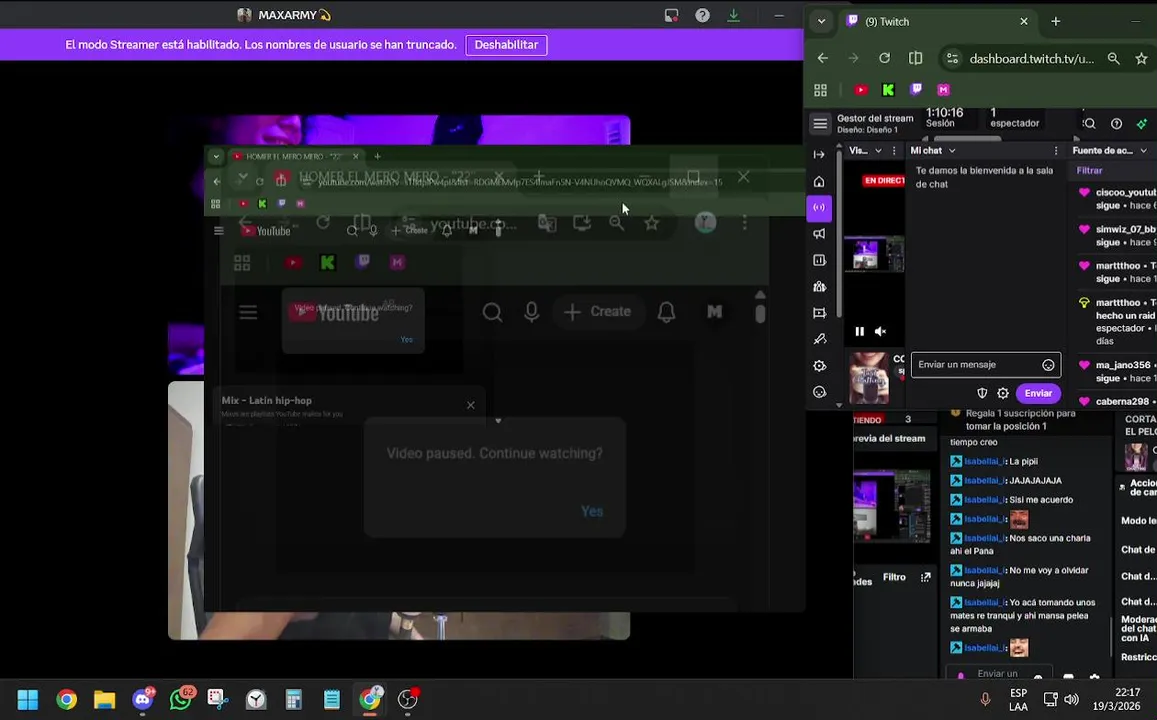
Task: Collapse the Twitch sidebar using the arrow icon
Action: (x=819, y=154)
